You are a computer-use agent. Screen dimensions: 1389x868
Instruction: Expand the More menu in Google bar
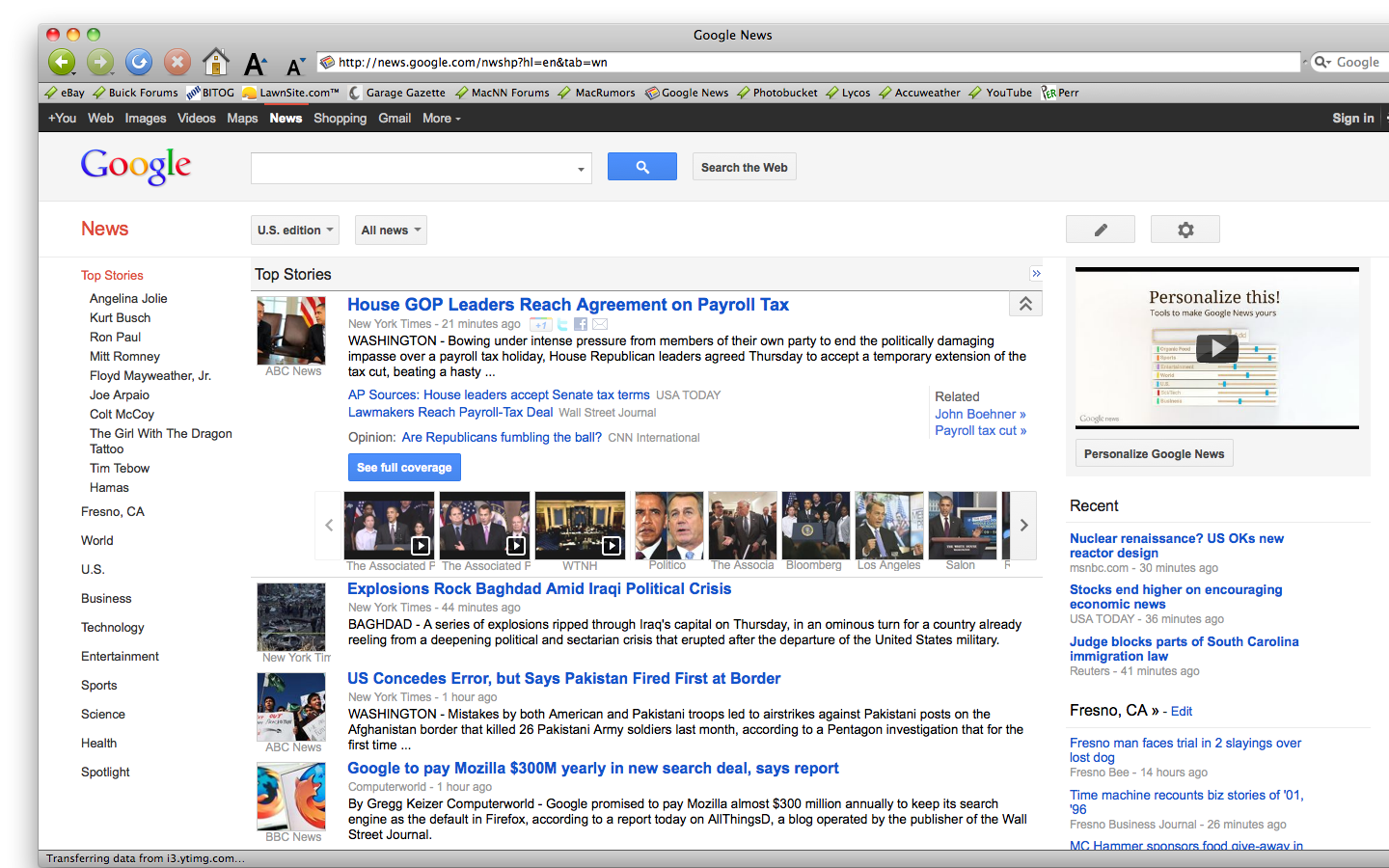point(442,118)
